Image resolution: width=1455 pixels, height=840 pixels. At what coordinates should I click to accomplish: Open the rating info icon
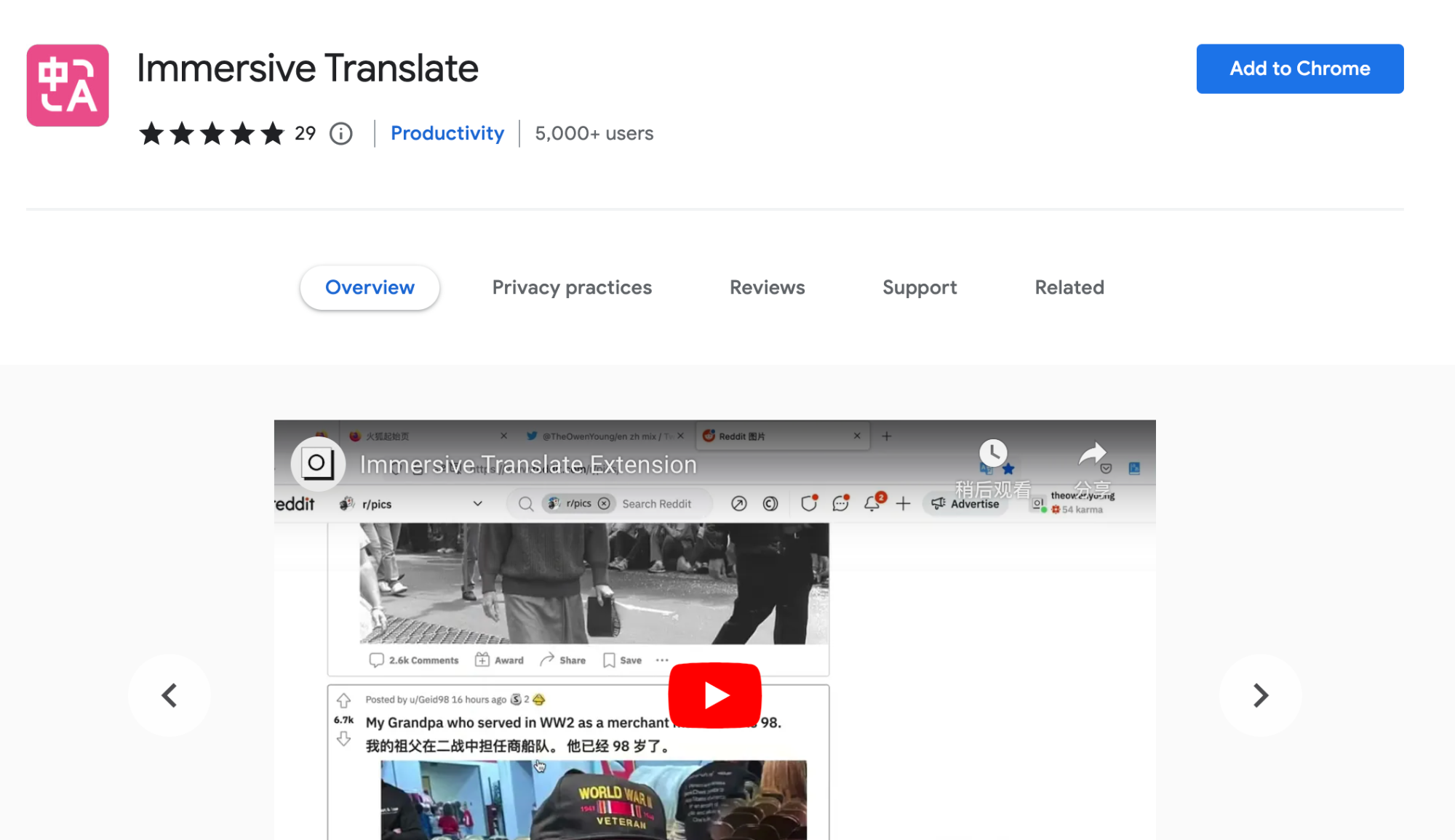pos(340,133)
